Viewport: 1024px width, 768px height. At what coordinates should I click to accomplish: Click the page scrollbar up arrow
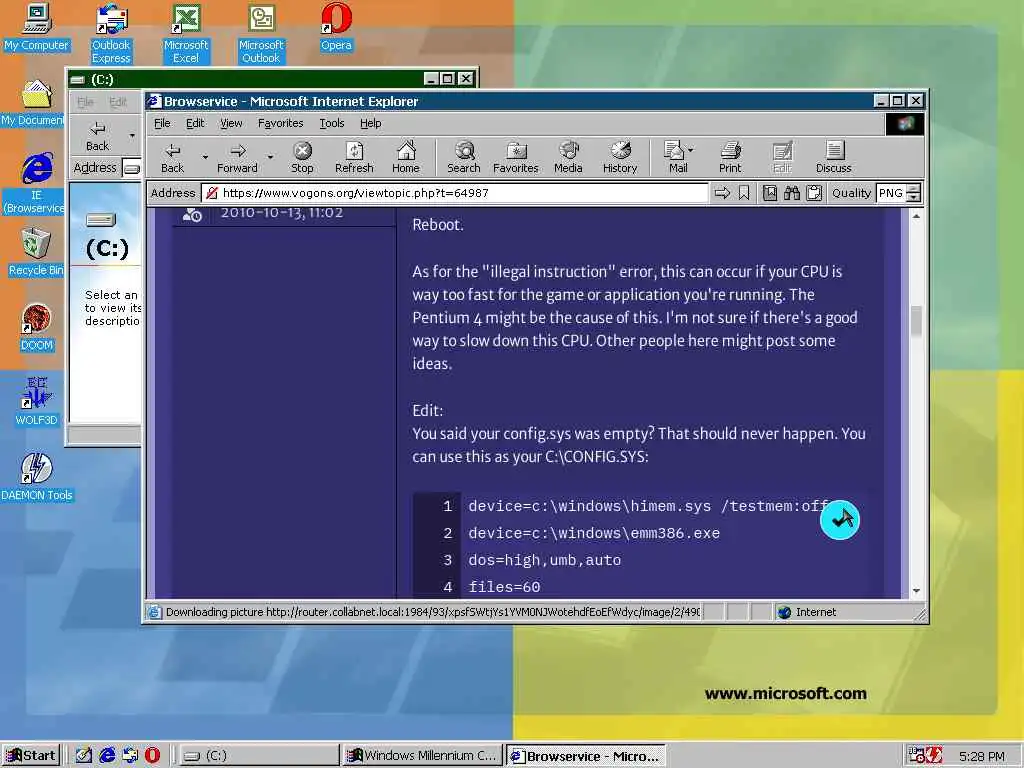(x=916, y=216)
